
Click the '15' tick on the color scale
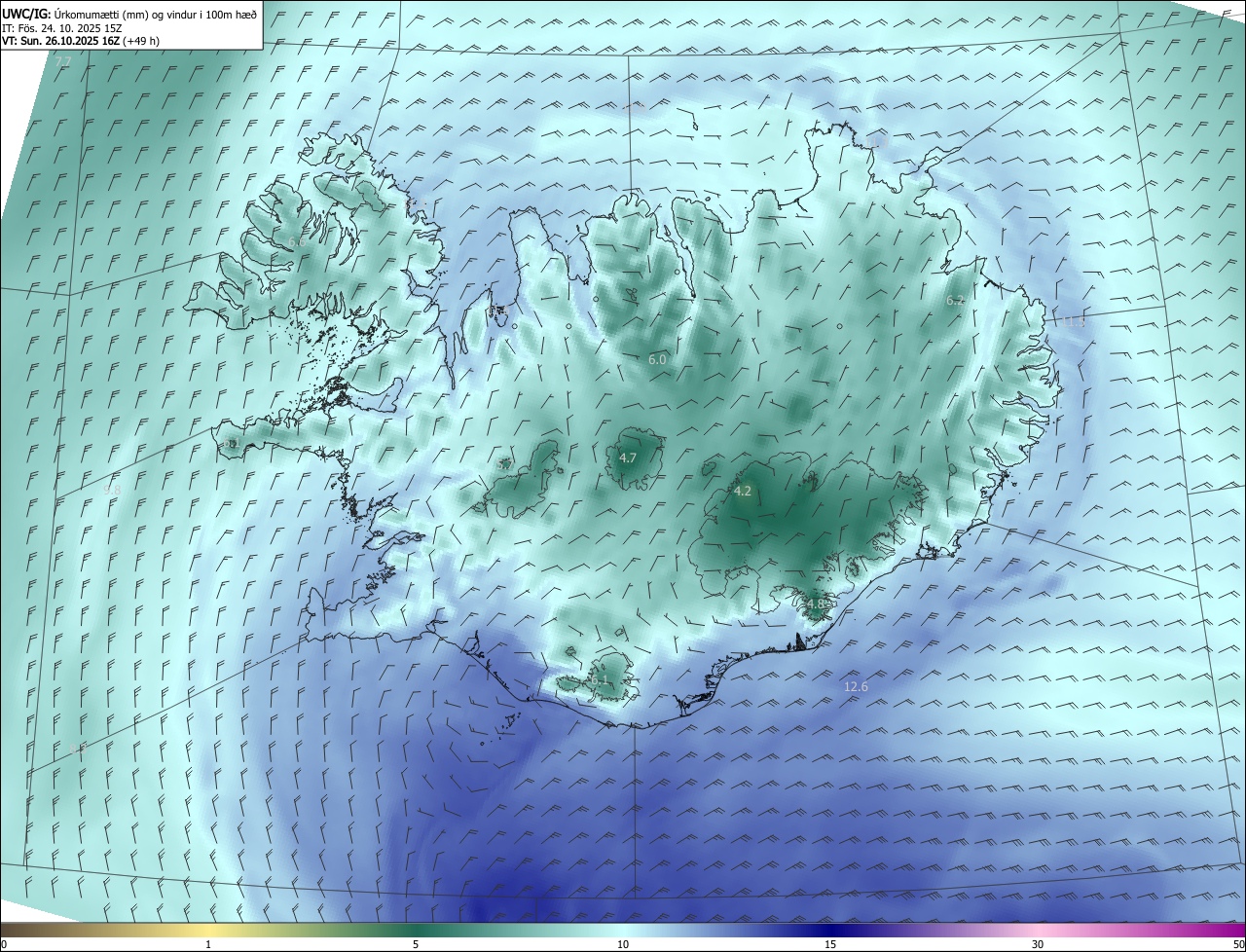point(830,944)
